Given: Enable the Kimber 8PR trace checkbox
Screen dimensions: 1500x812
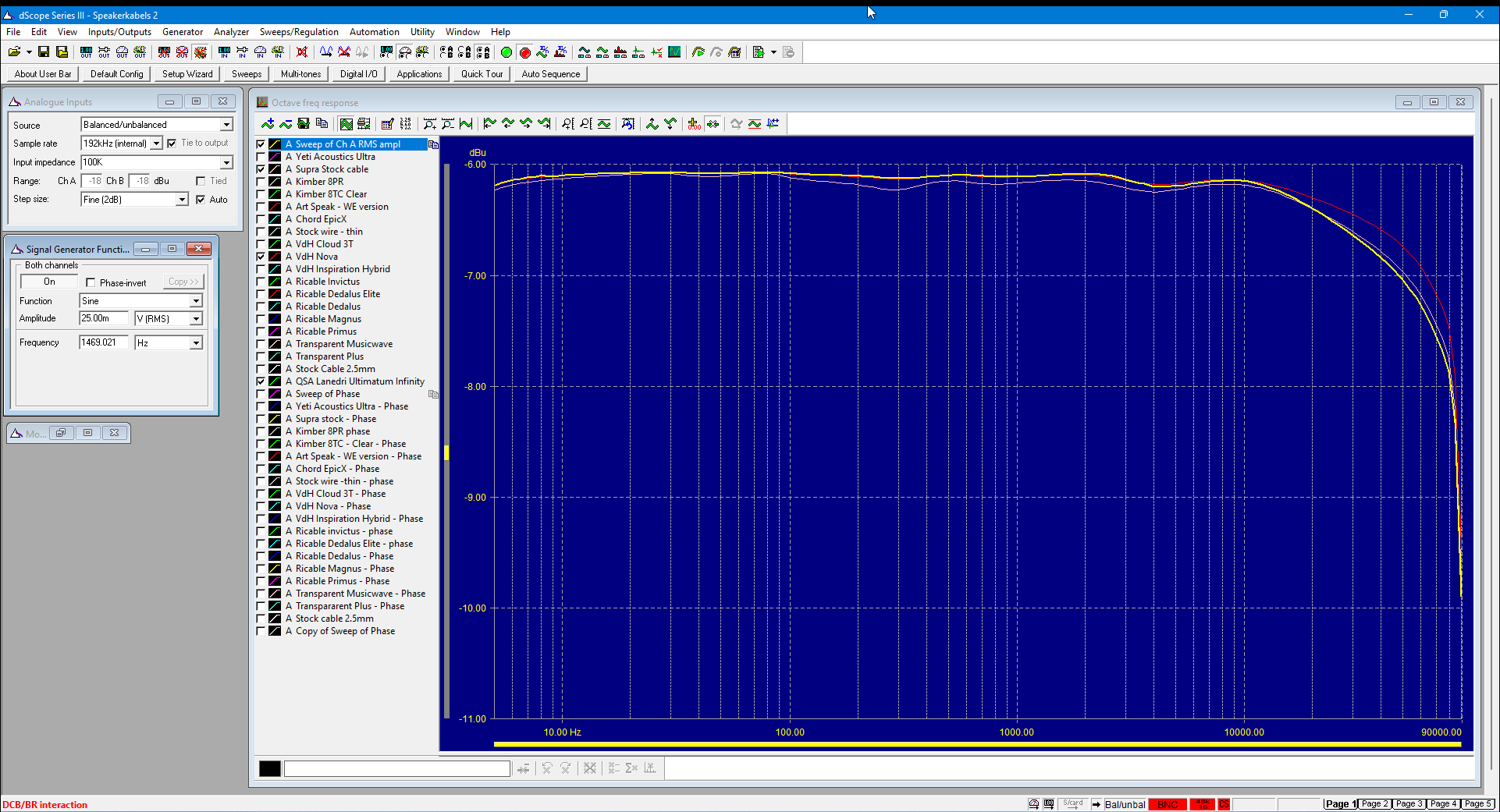Looking at the screenshot, I should click(x=261, y=182).
